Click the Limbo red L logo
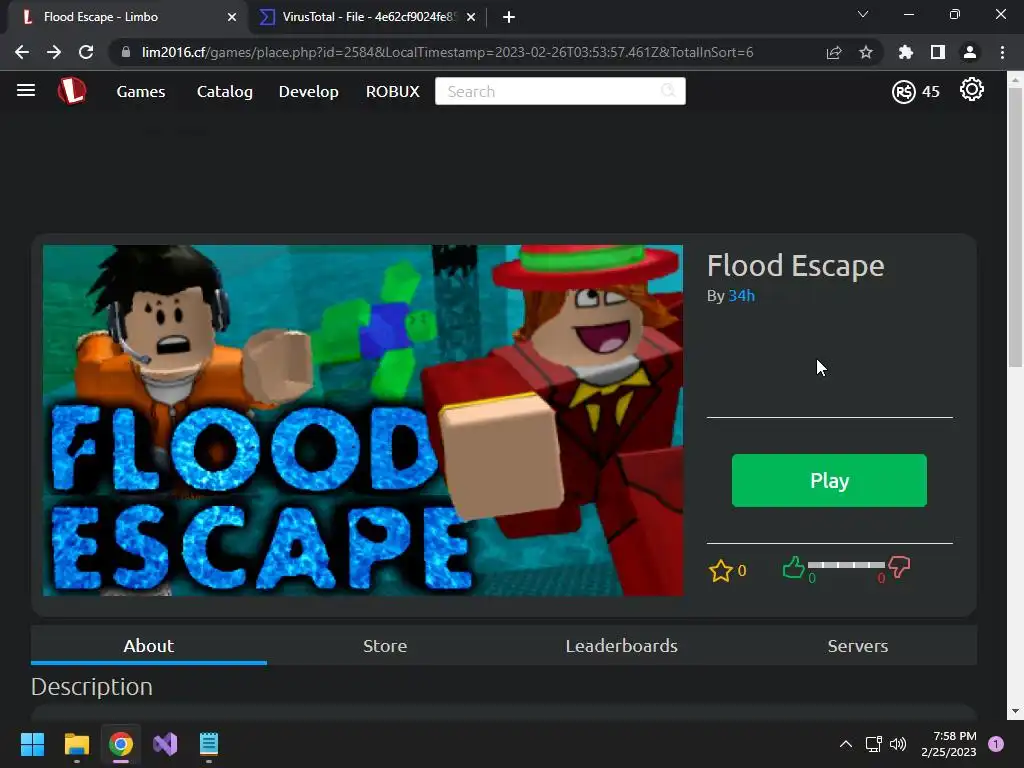Image resolution: width=1024 pixels, height=768 pixels. coord(72,91)
